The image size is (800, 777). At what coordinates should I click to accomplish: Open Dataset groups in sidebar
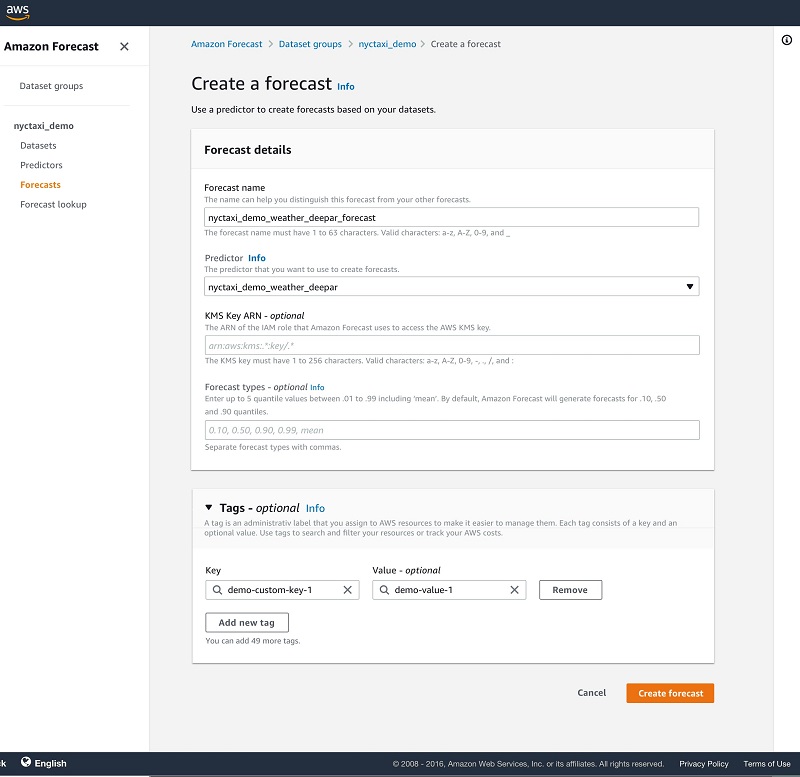51,86
